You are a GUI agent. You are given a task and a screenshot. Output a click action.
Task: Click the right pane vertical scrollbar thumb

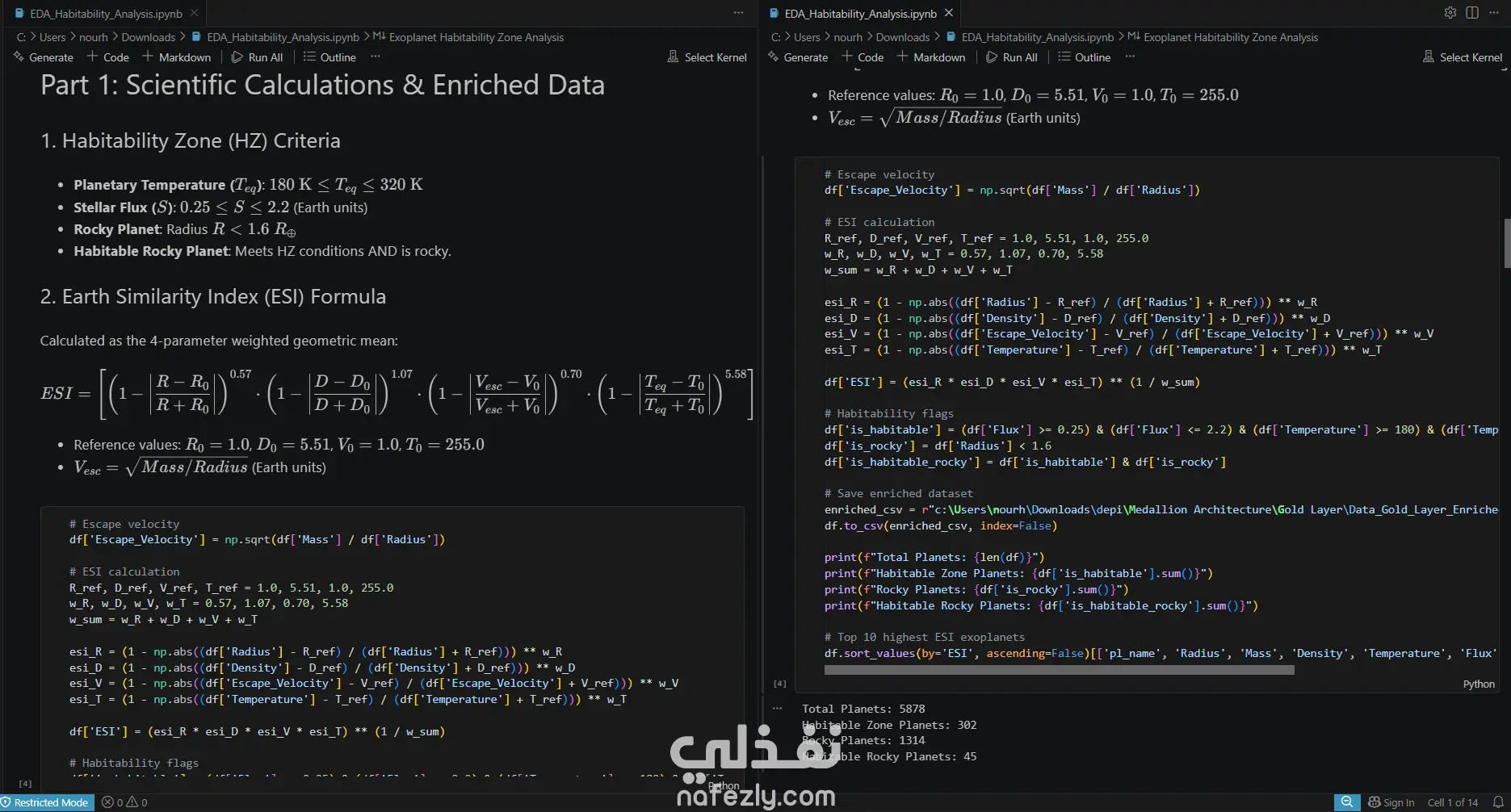[x=1507, y=243]
